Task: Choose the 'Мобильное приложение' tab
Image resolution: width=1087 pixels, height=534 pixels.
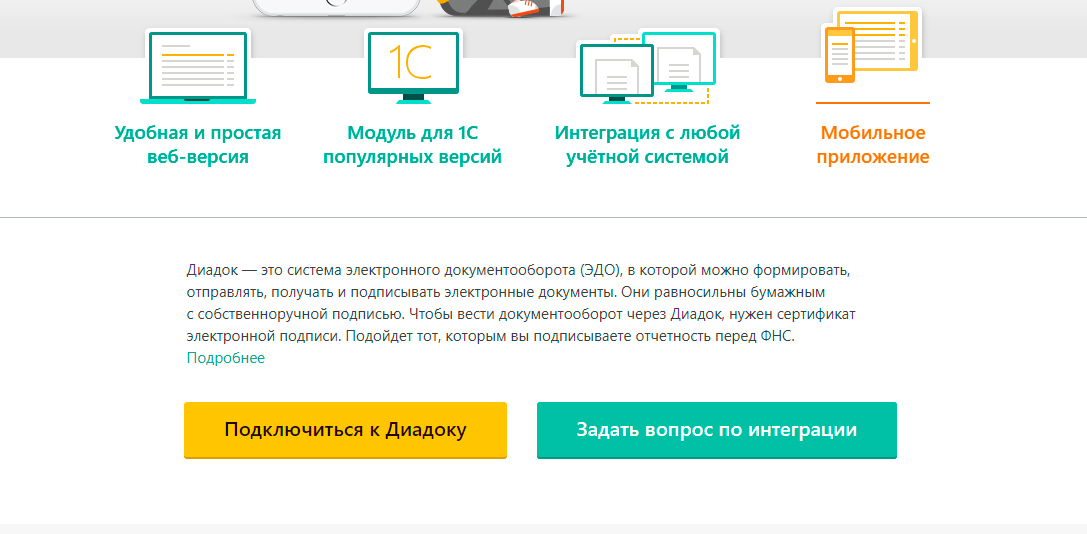Action: [873, 144]
